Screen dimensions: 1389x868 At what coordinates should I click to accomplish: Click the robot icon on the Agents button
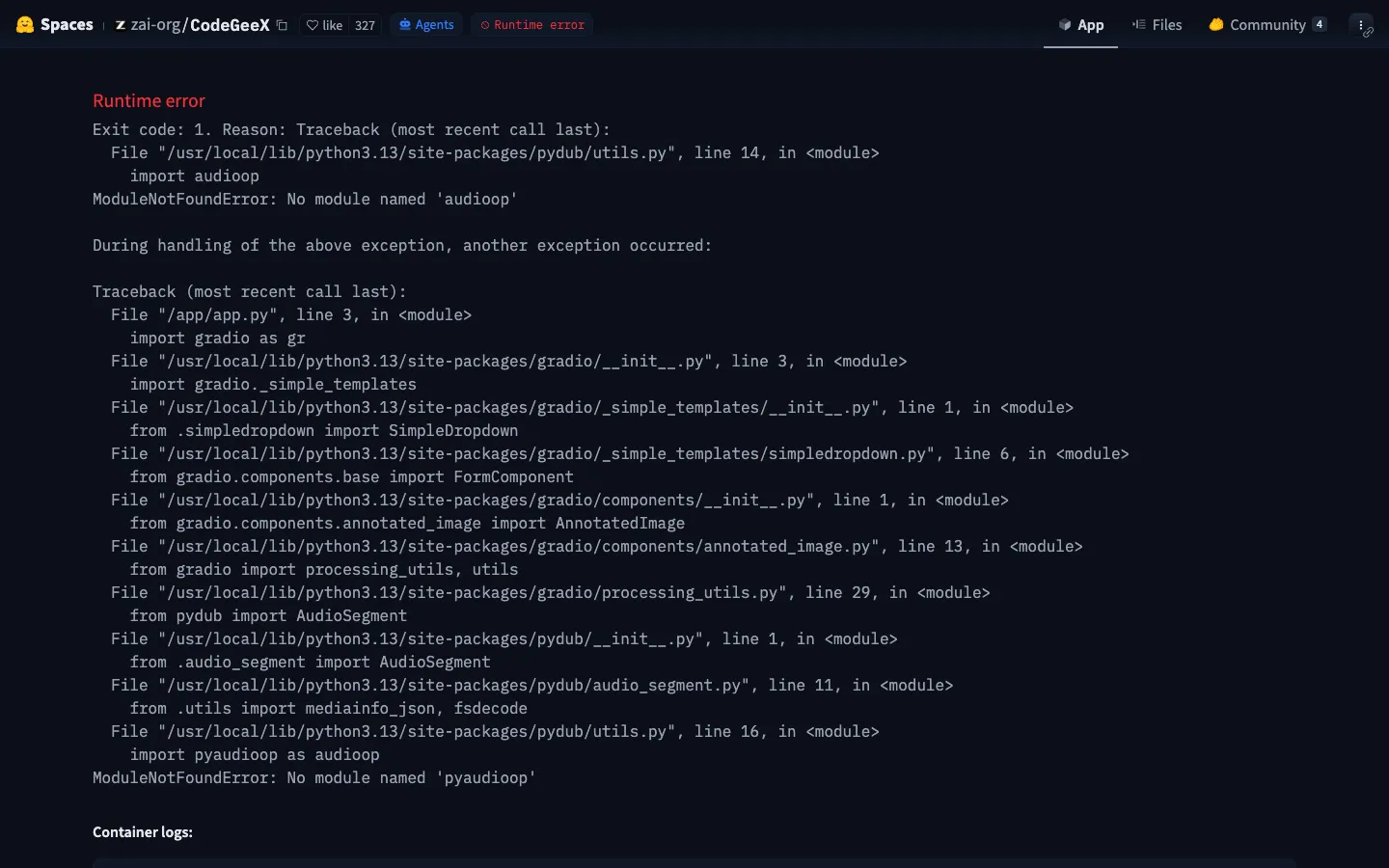[x=405, y=25]
